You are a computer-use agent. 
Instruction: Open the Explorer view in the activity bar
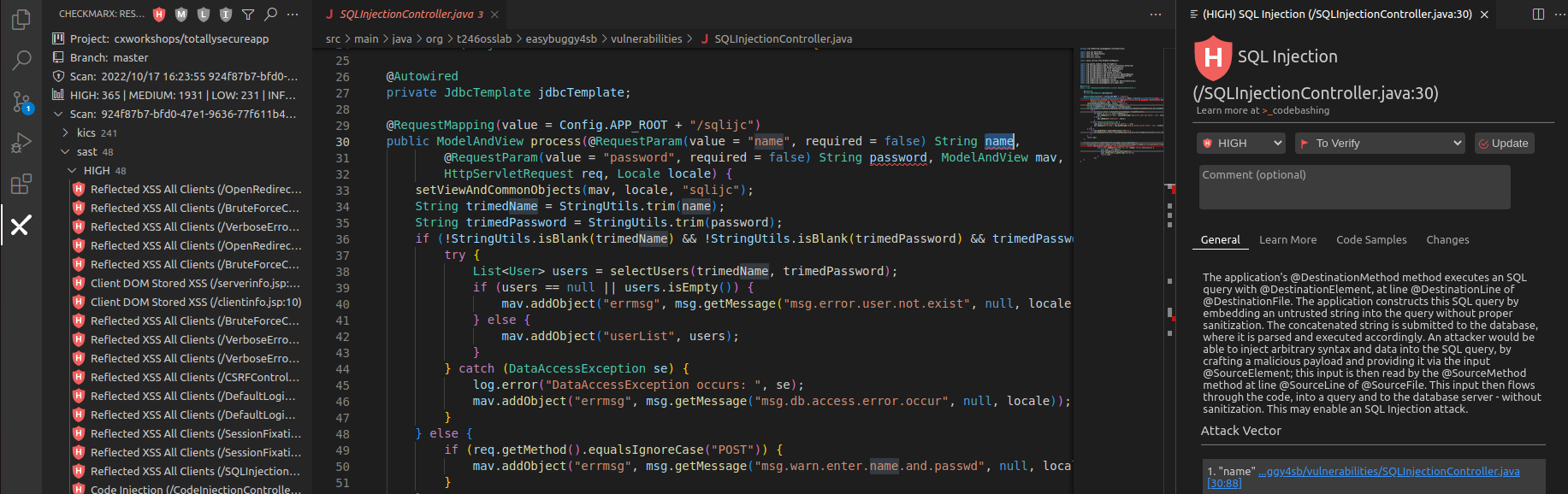(21, 19)
